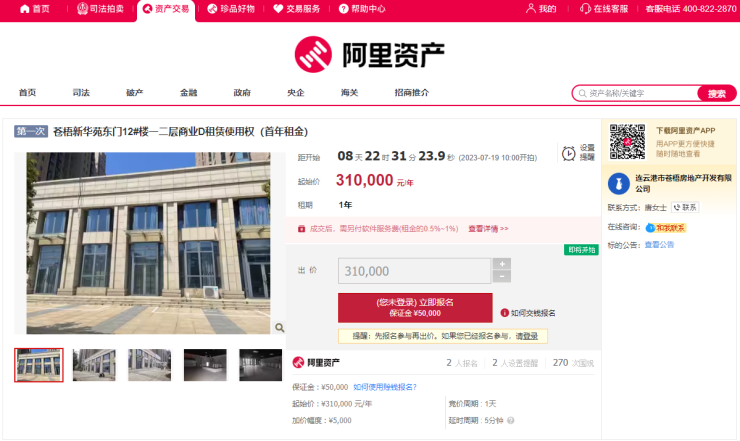Open 如何使用除钱报名 help link
The image size is (740, 441).
point(385,387)
